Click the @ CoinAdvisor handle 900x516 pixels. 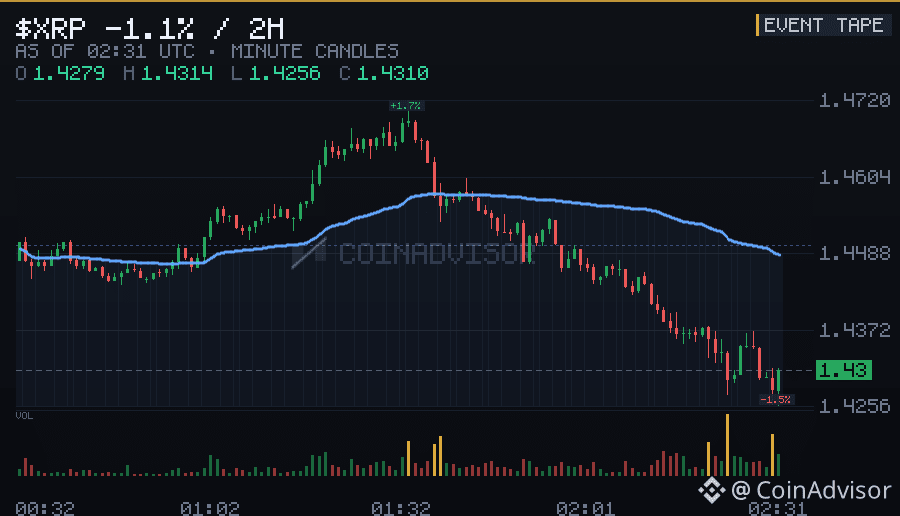pos(811,490)
